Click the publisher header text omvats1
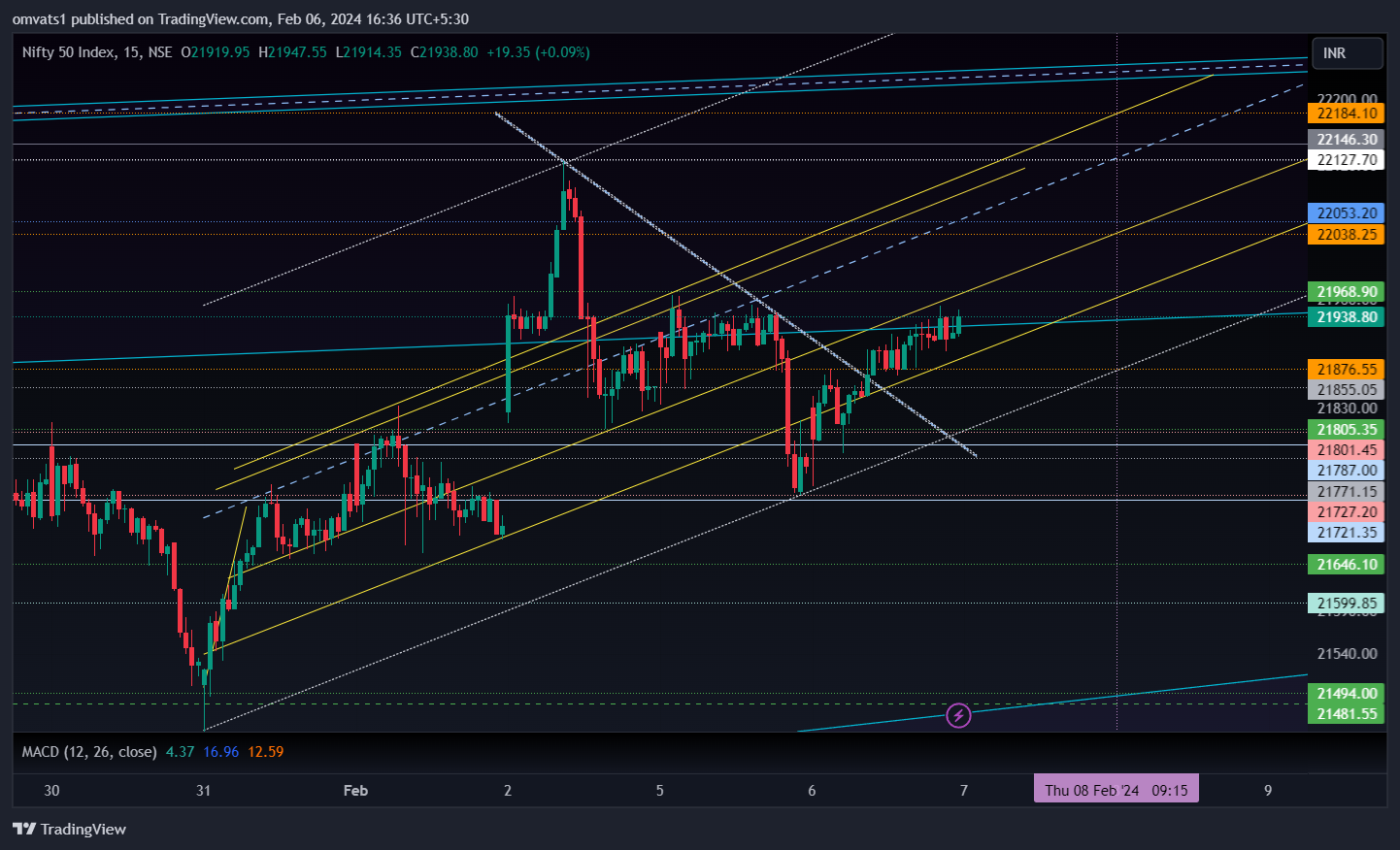The width and height of the screenshot is (1400, 850). 39,19
